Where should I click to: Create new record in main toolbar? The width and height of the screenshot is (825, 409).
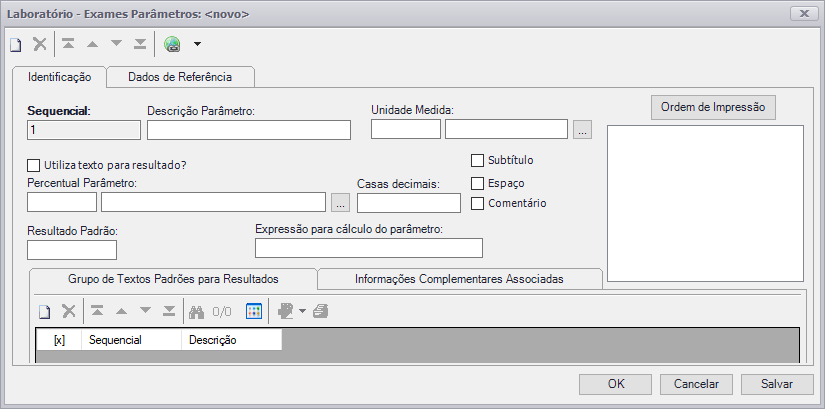pyautogui.click(x=16, y=45)
